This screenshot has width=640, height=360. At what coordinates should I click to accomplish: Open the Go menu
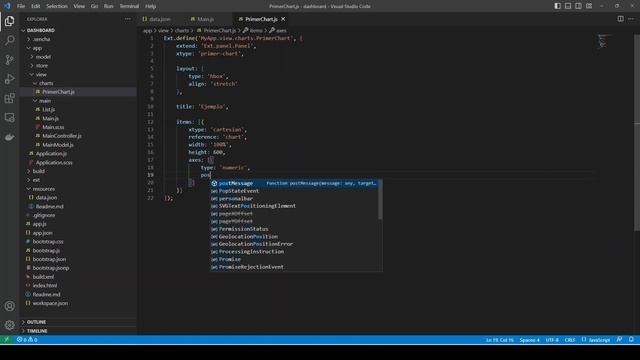tap(94, 6)
